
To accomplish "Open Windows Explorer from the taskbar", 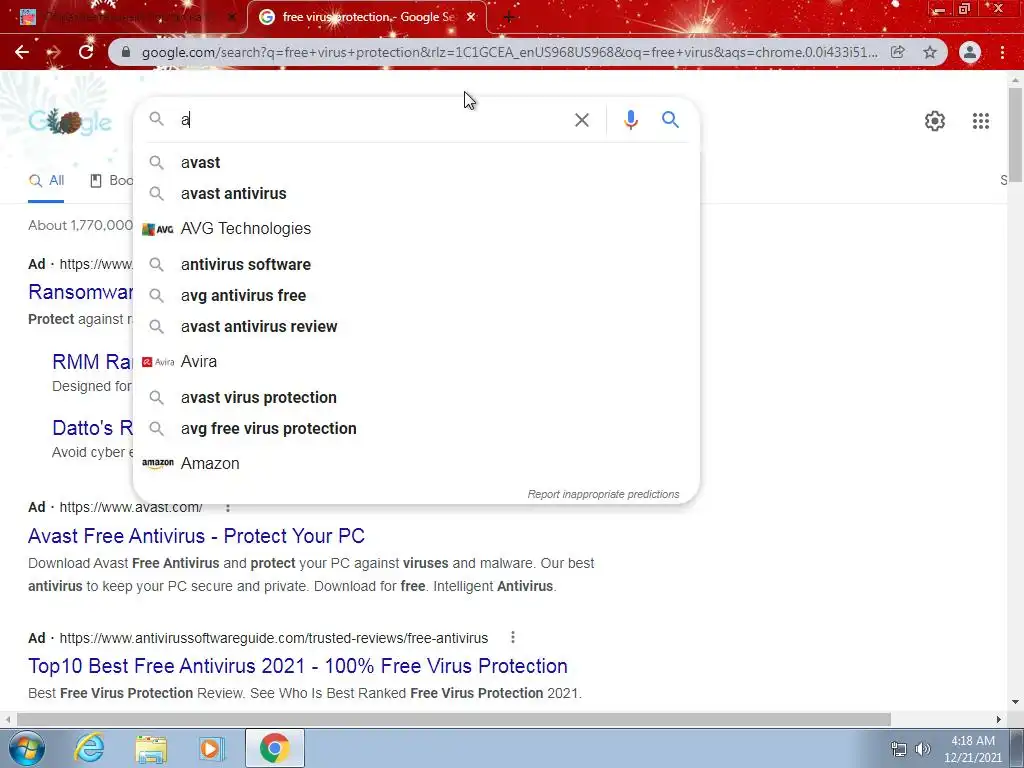I will pos(151,748).
